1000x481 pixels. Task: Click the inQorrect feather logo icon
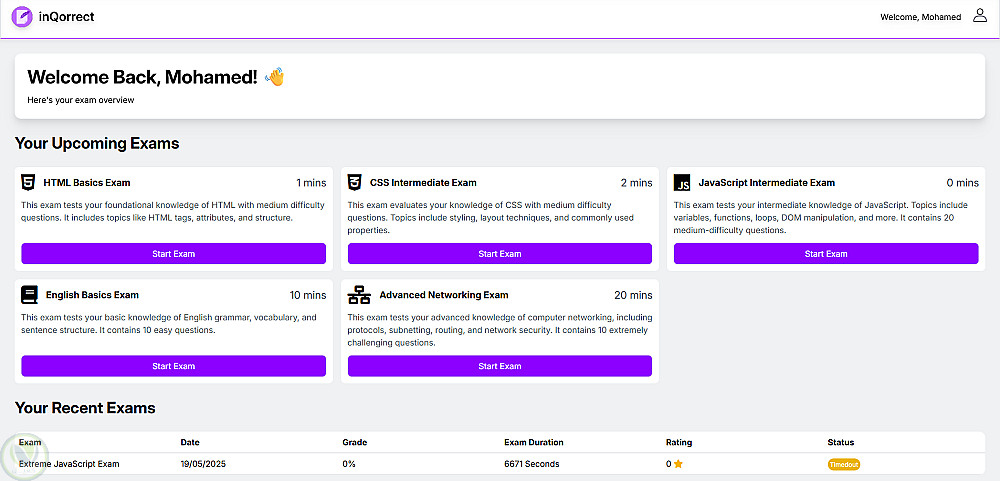[x=22, y=17]
